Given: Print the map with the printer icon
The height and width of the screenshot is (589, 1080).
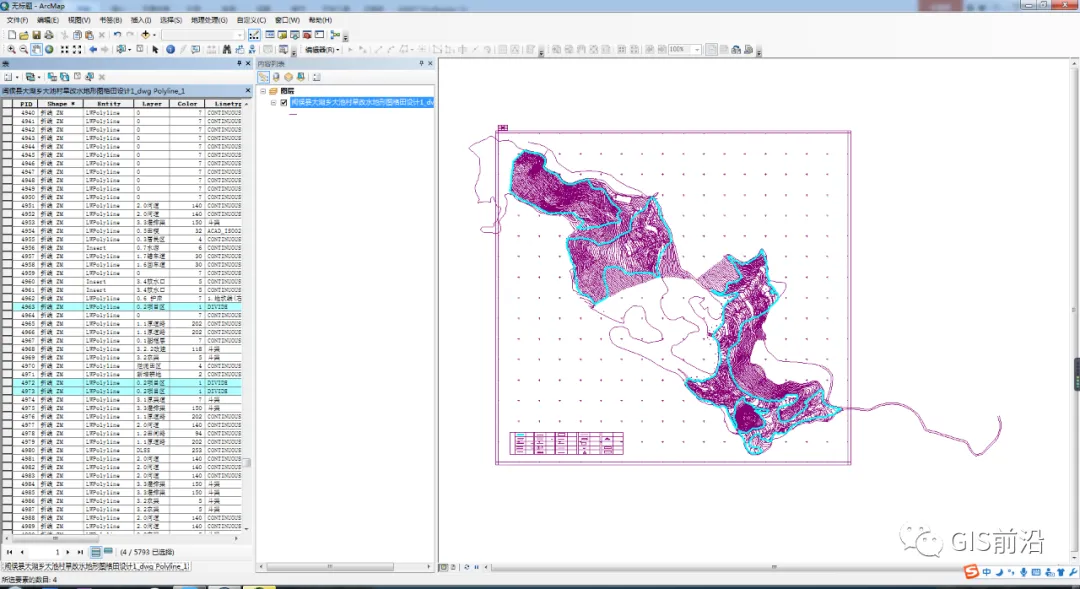Looking at the screenshot, I should [x=49, y=34].
